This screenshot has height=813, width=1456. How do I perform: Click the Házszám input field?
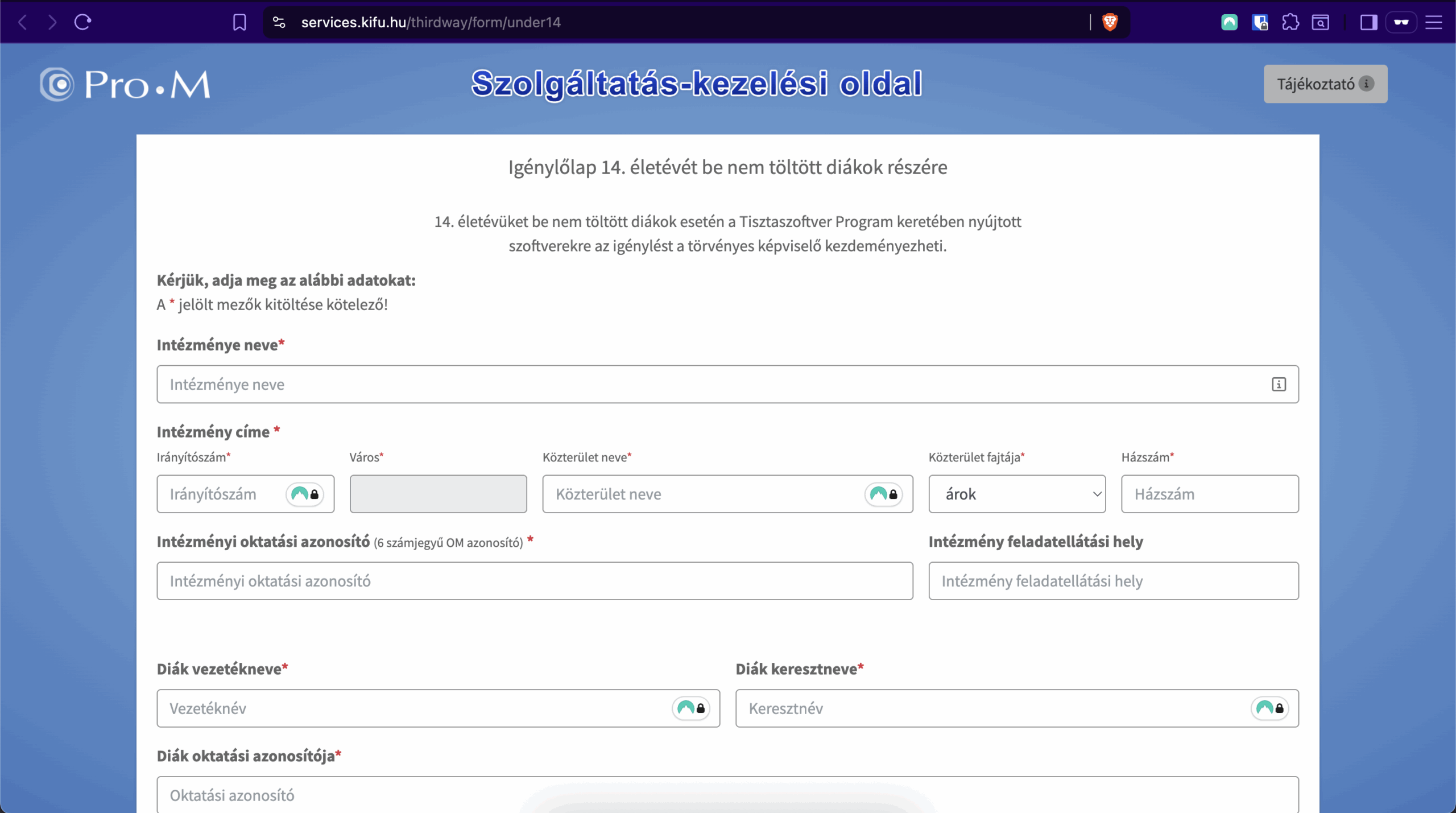click(x=1209, y=494)
